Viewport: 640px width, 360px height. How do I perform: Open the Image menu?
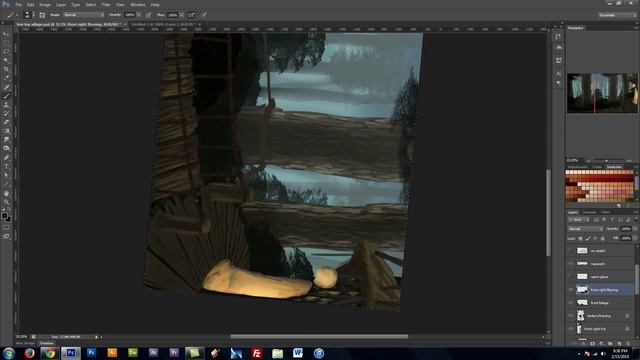(45, 4)
